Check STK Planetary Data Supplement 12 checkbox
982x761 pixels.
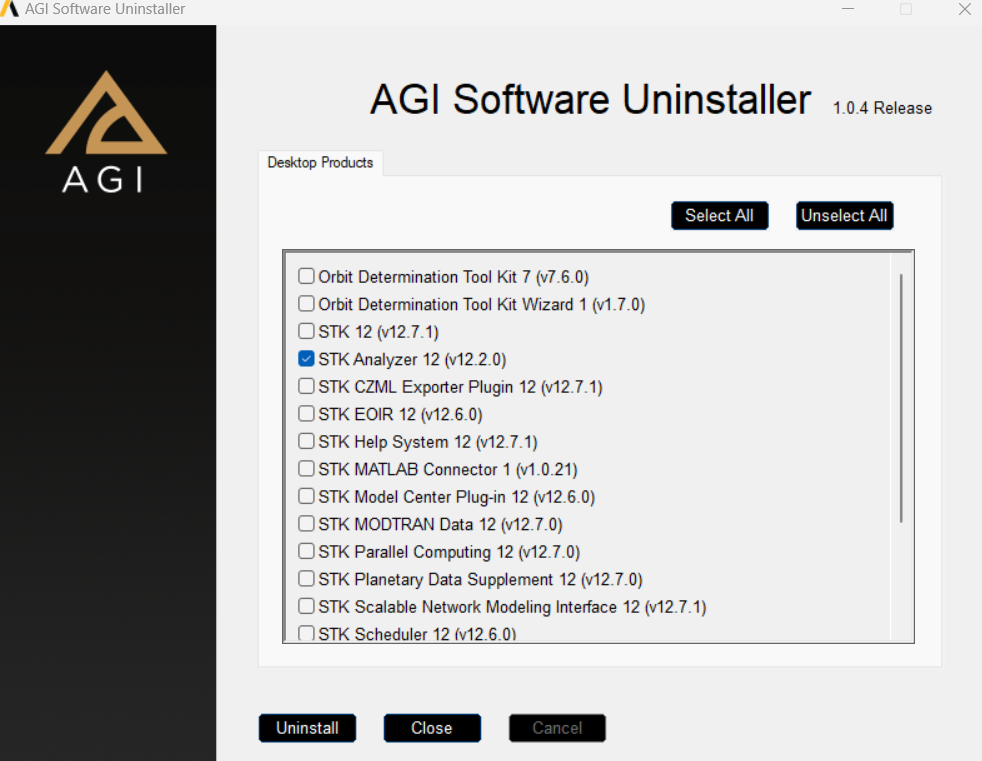tap(306, 579)
